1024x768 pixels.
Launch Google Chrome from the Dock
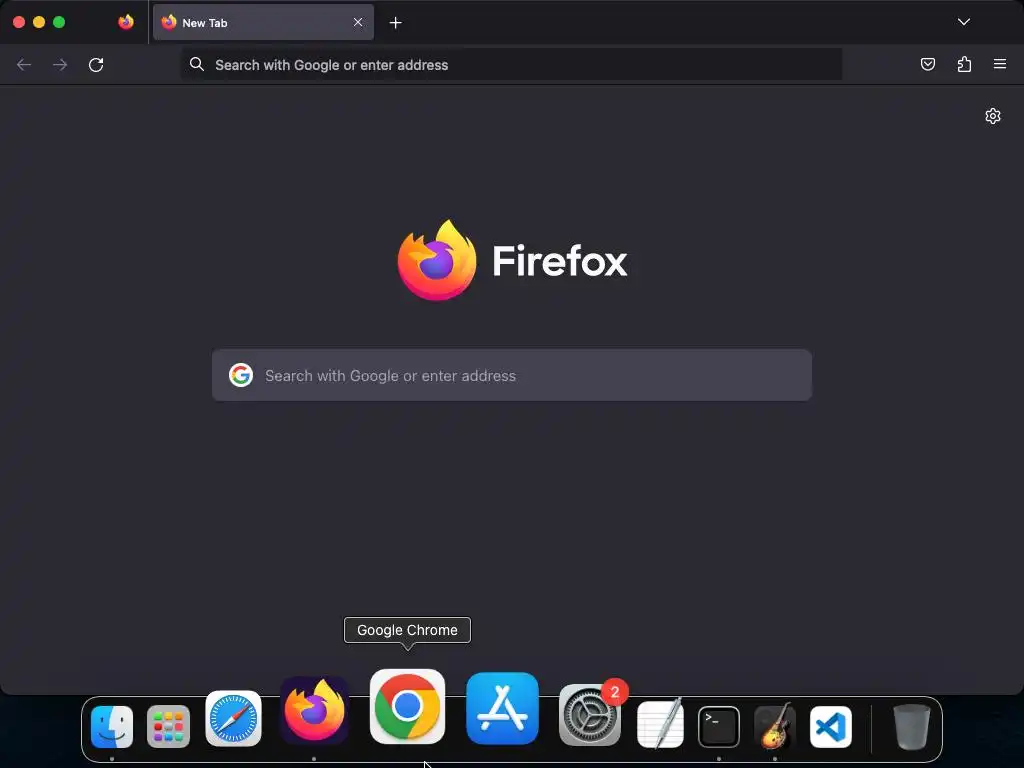tap(408, 707)
